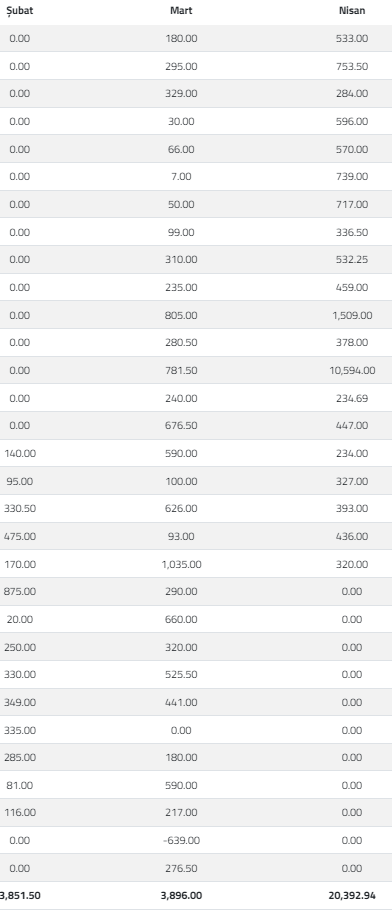Click the Mart total 3,896.00
392x910 pixels.
click(x=181, y=895)
